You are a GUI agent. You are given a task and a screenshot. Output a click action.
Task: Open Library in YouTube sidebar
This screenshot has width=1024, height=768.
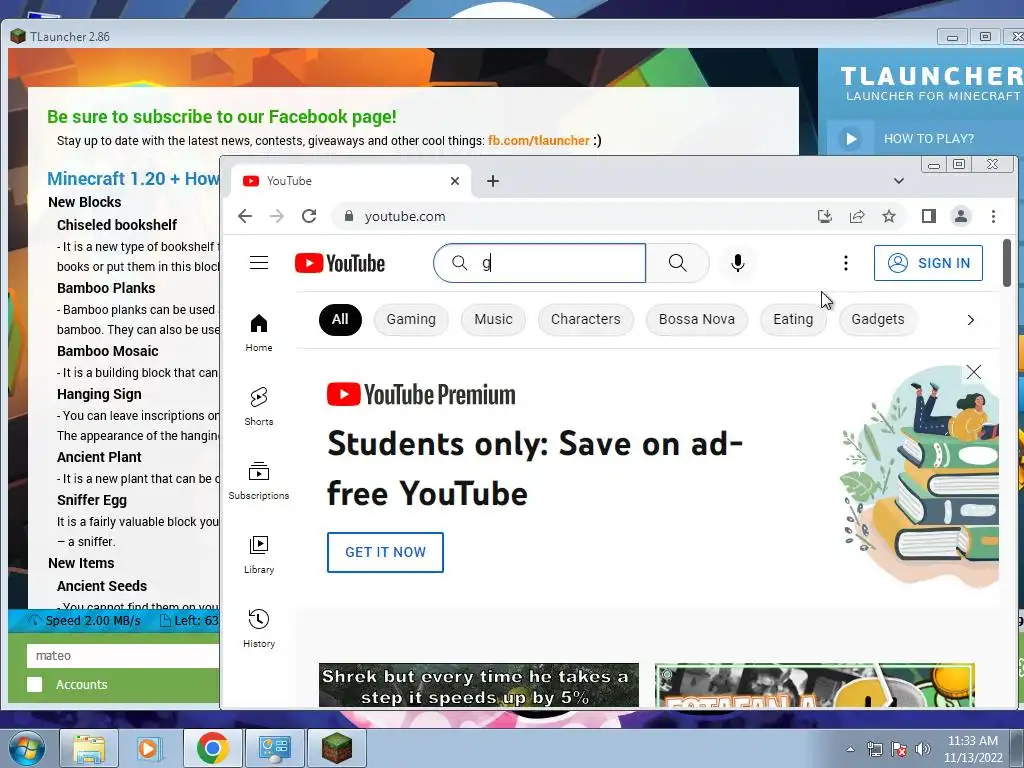[x=259, y=554]
